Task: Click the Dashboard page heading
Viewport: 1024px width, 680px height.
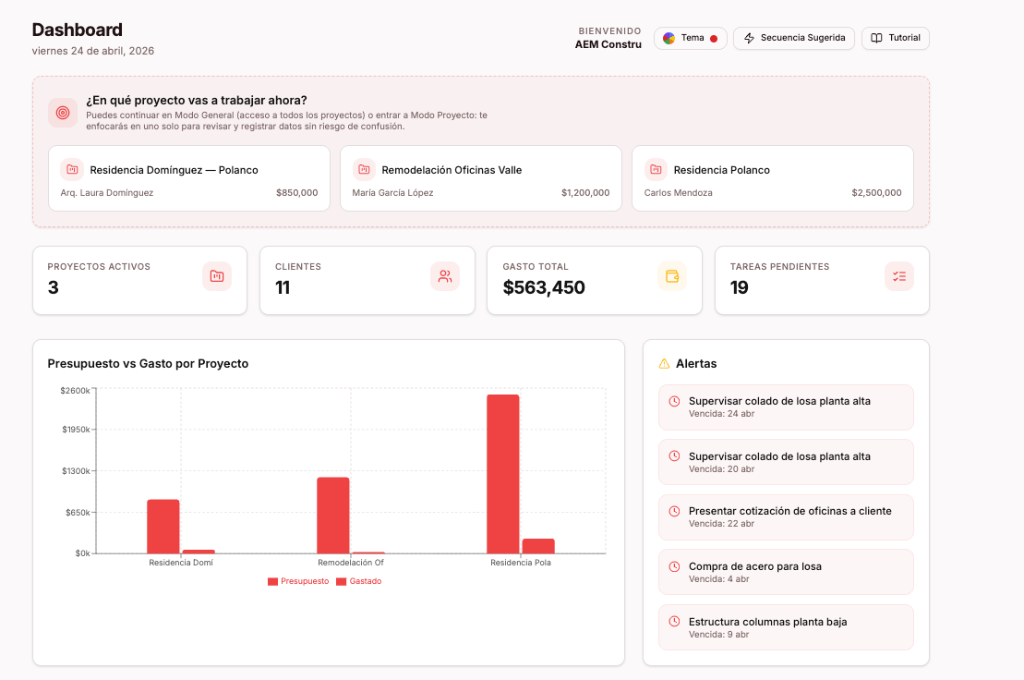Action: click(77, 30)
